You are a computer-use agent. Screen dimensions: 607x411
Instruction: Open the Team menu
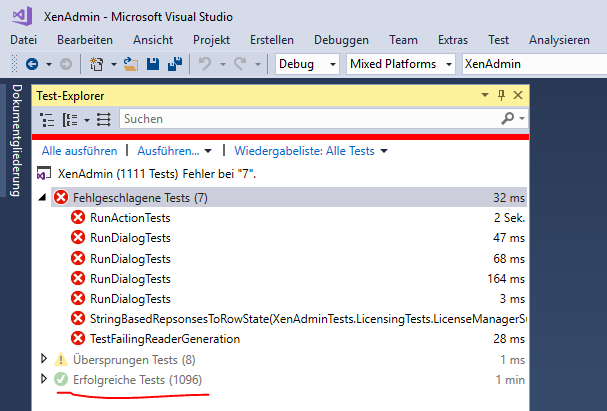[403, 40]
